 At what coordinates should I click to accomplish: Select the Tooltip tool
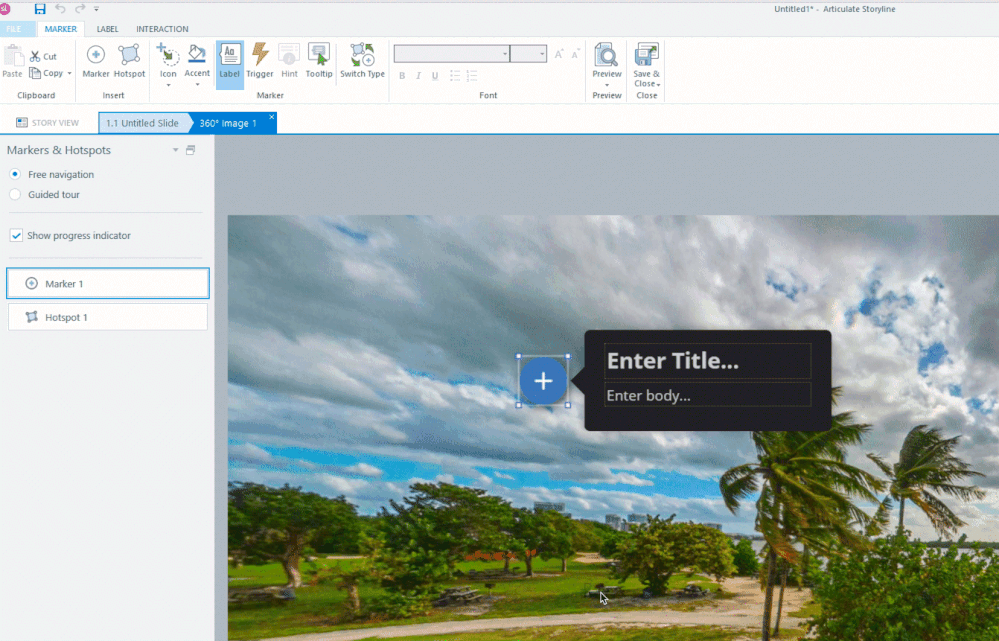[319, 61]
